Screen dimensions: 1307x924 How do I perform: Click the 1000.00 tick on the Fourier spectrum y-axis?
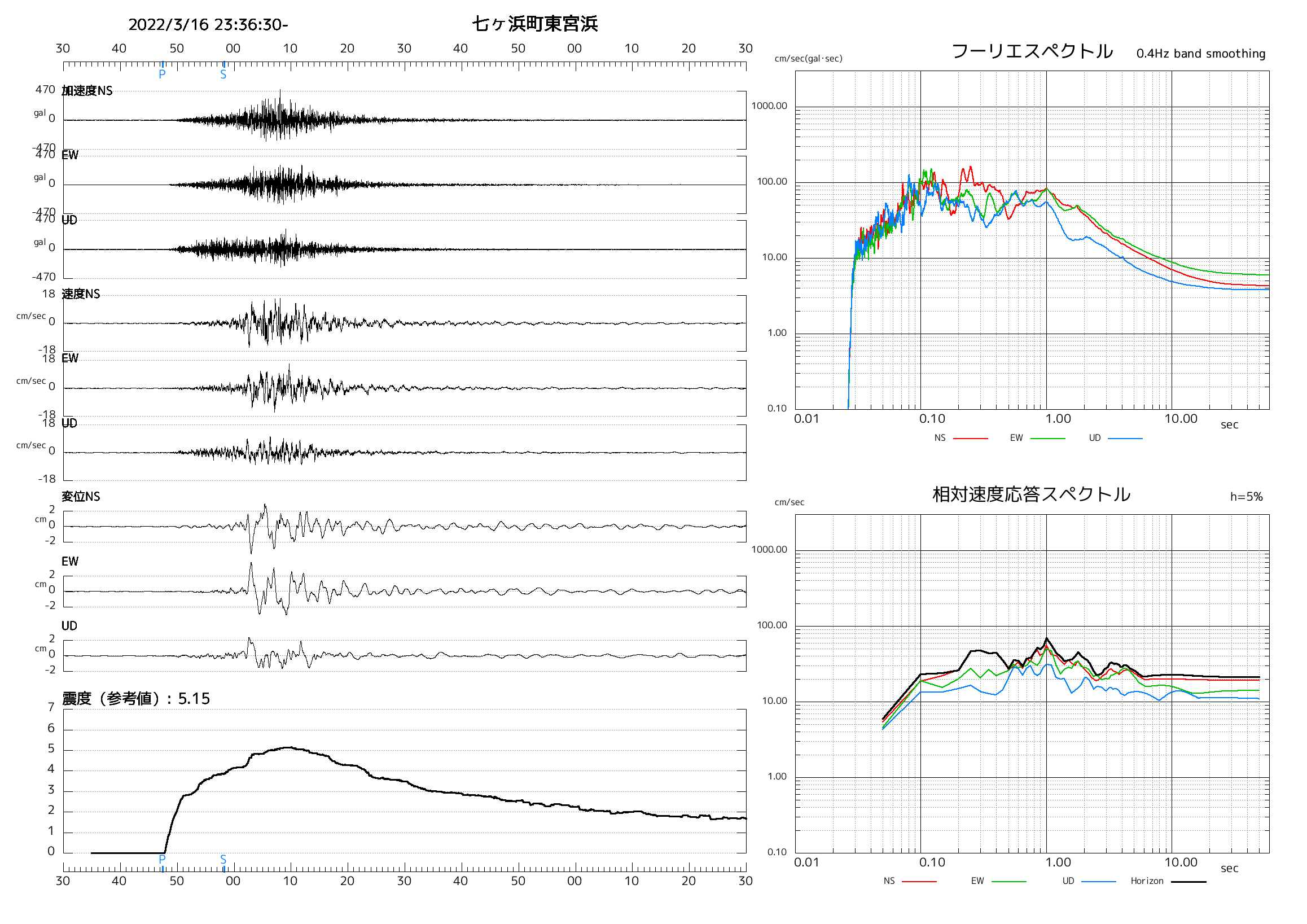(769, 106)
